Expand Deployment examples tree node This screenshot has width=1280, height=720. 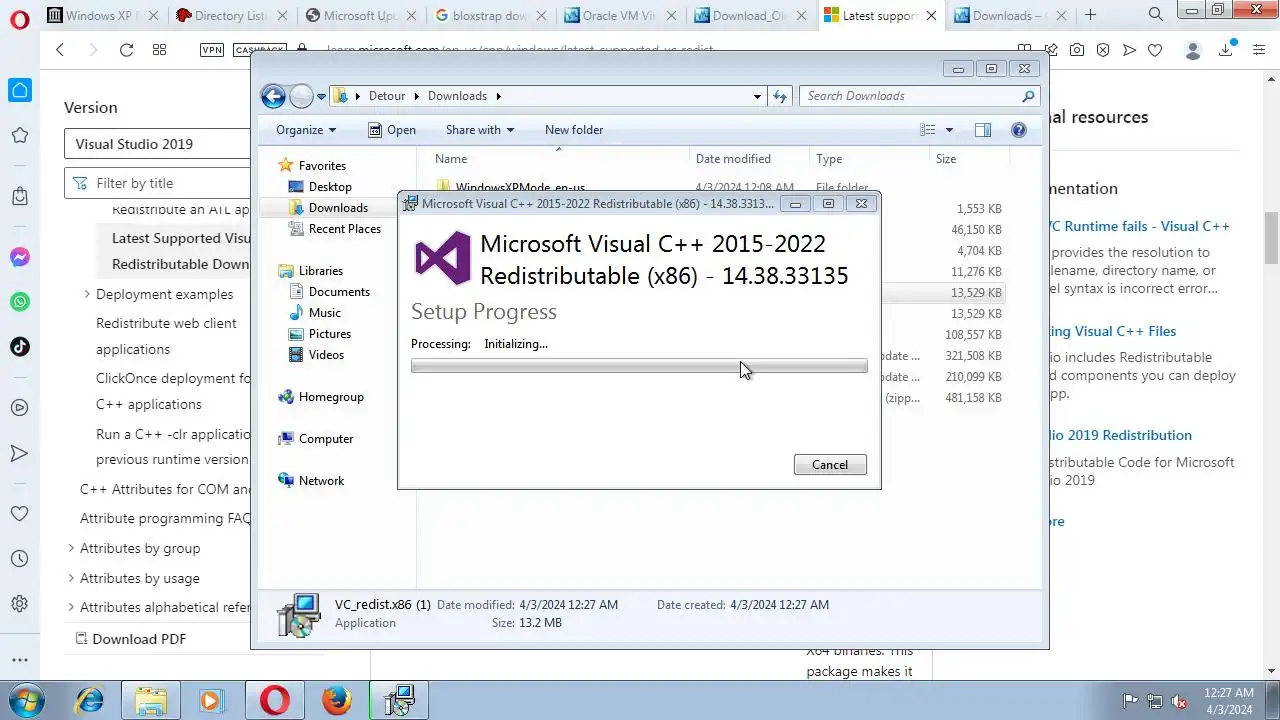87,294
